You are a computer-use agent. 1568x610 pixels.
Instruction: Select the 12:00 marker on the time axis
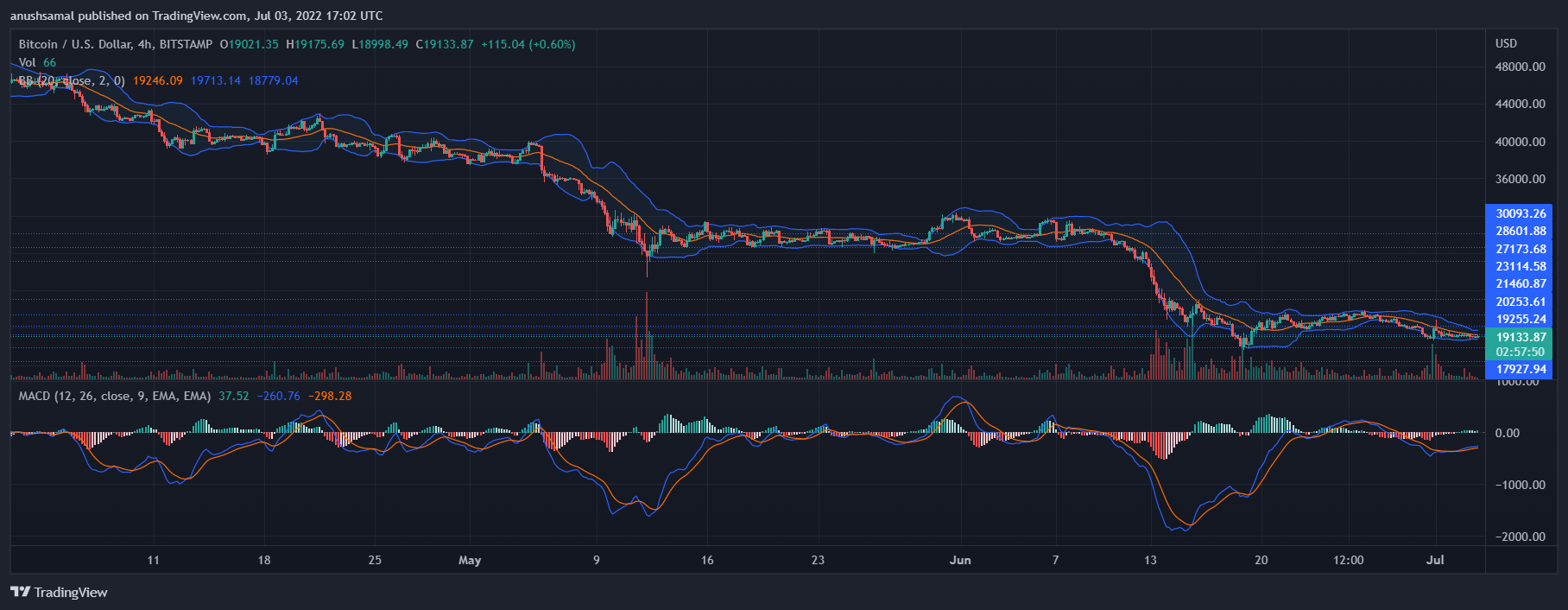1348,560
